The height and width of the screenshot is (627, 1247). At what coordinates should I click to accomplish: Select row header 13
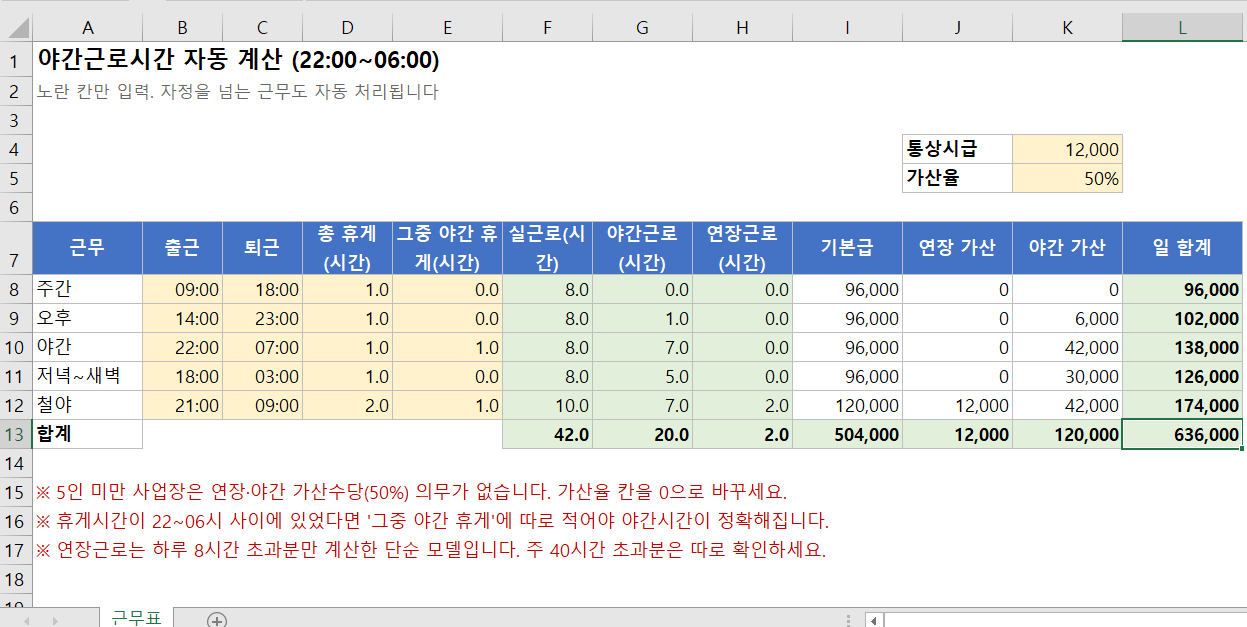[16, 435]
